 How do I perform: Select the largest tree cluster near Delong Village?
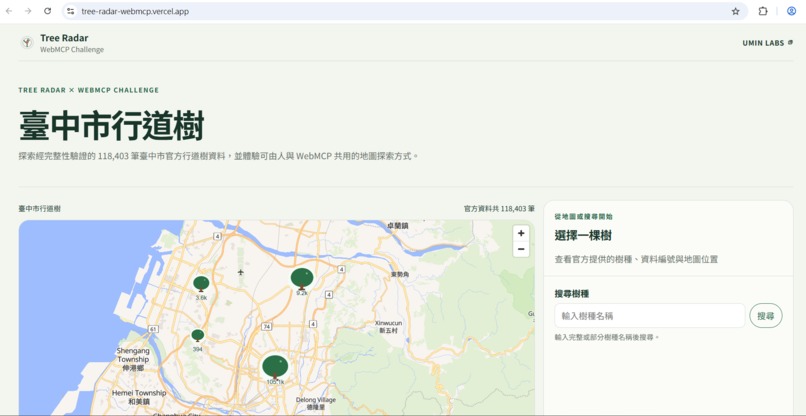[x=275, y=367]
